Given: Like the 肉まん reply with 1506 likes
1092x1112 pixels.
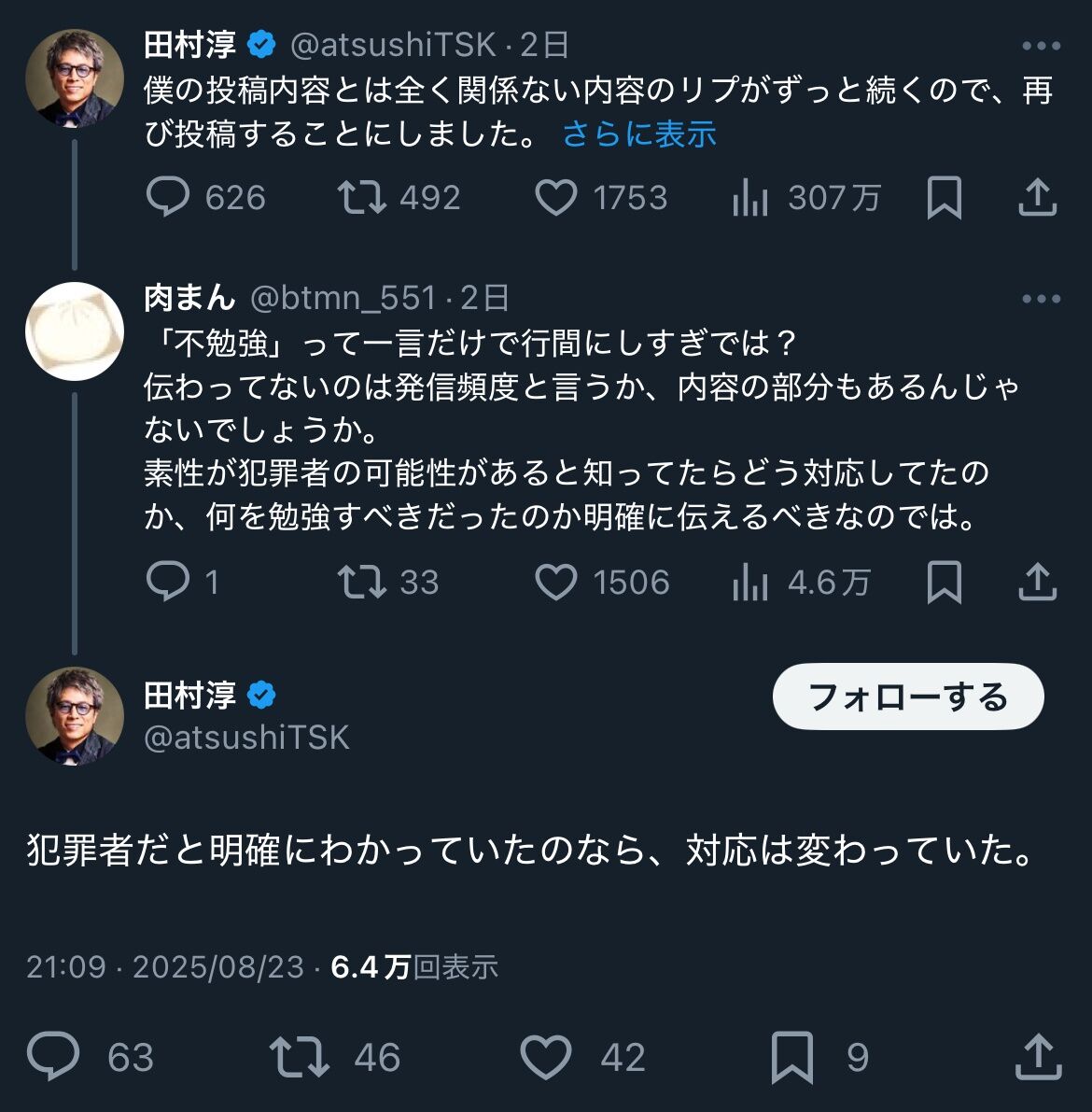Looking at the screenshot, I should tap(556, 583).
